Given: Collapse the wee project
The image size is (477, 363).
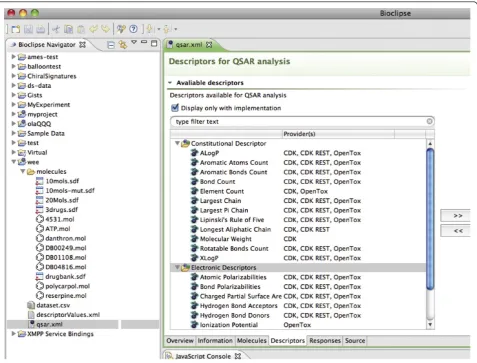Looking at the screenshot, I should pyautogui.click(x=14, y=162).
